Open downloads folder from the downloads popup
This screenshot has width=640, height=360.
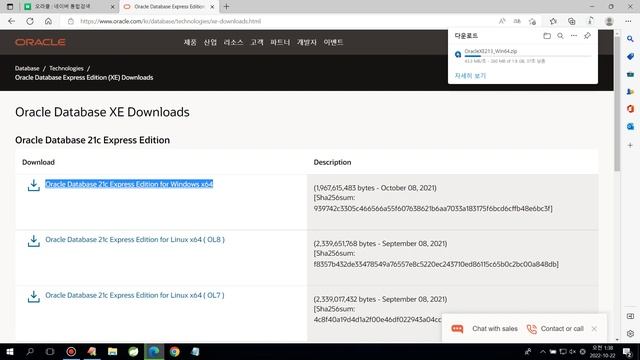click(x=547, y=36)
